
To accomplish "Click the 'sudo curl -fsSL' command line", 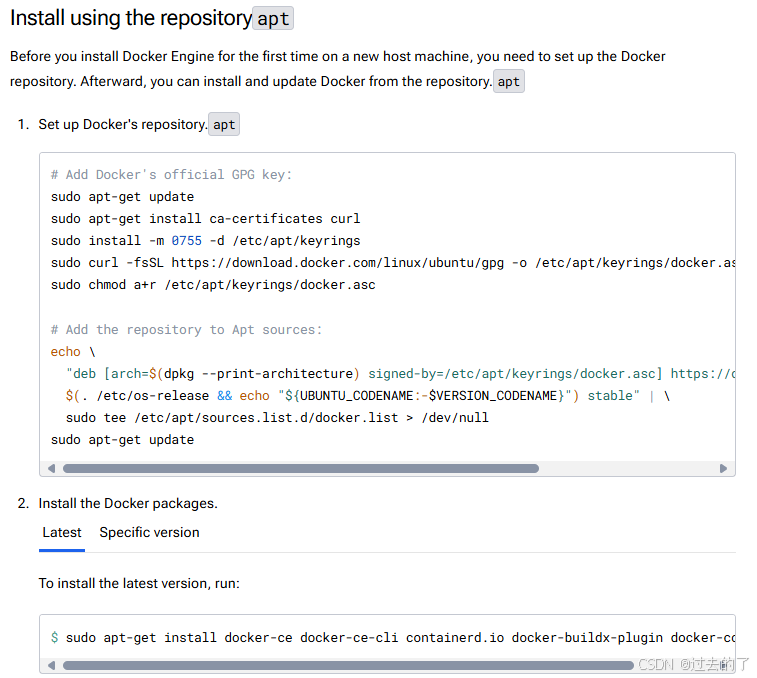I will point(393,263).
